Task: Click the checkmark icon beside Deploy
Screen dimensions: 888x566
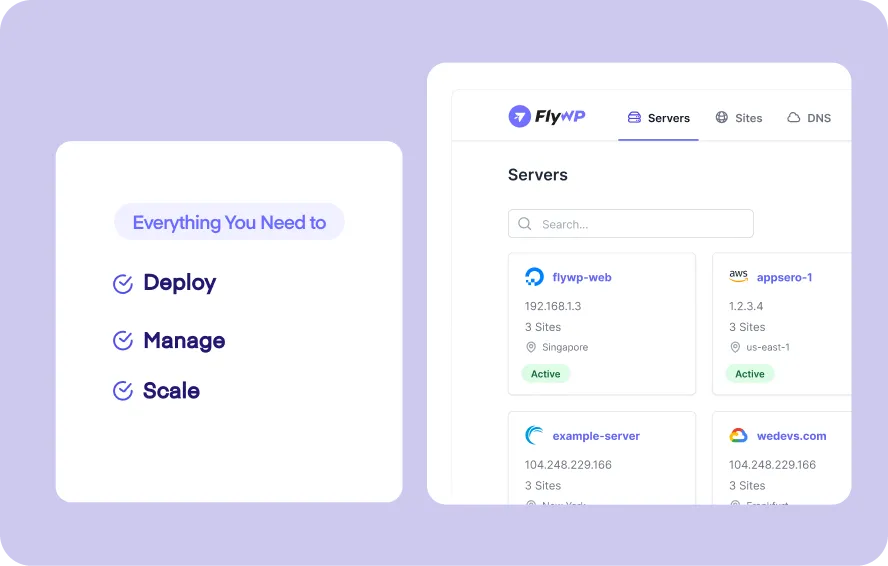Action: point(123,284)
